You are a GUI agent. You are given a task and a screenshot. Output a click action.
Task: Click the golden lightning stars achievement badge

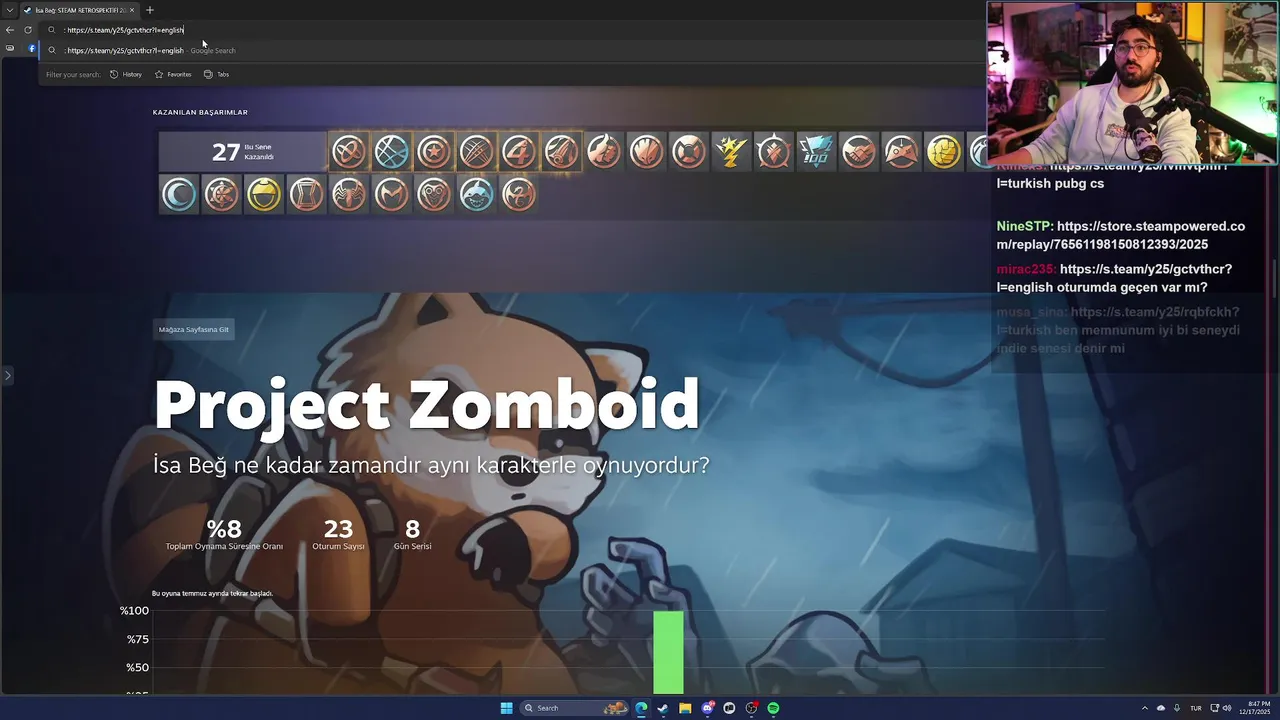point(731,152)
